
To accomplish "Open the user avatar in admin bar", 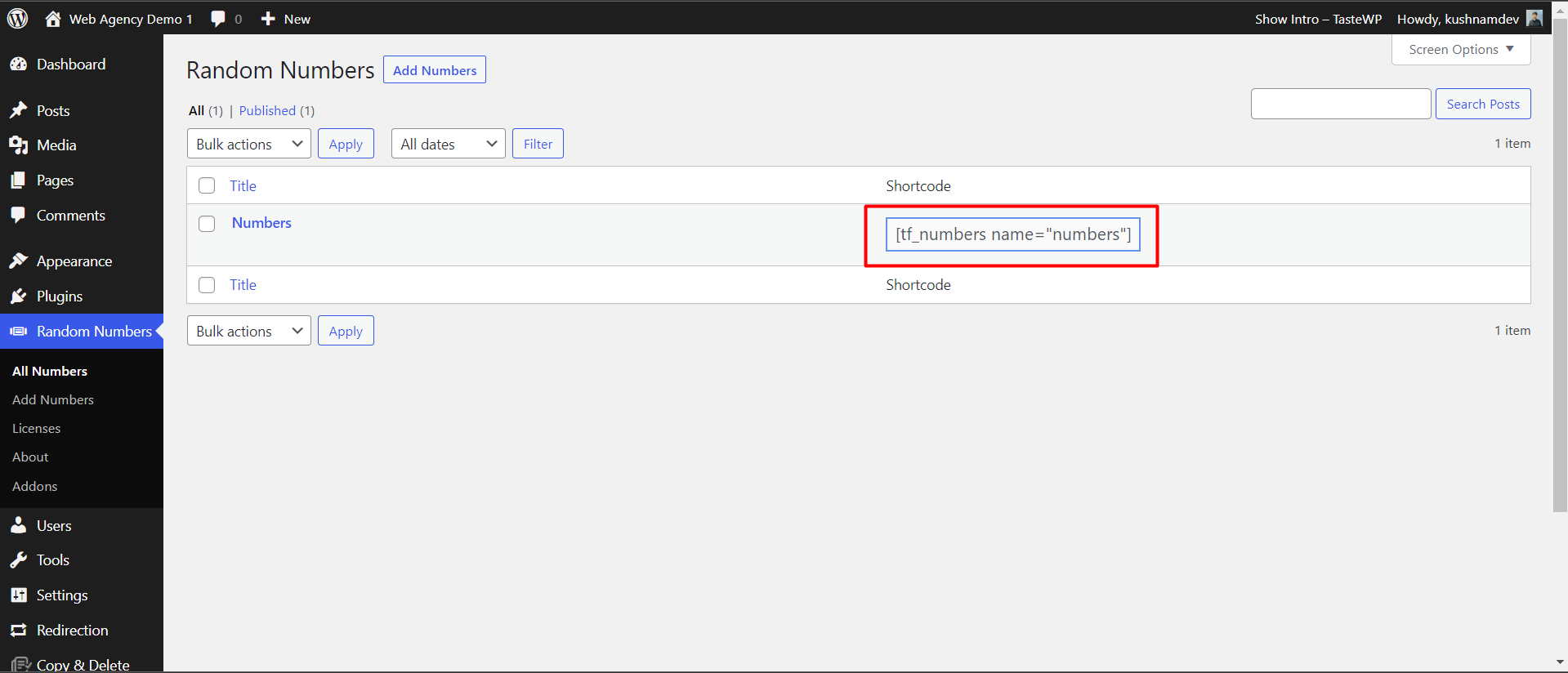I will [1534, 18].
